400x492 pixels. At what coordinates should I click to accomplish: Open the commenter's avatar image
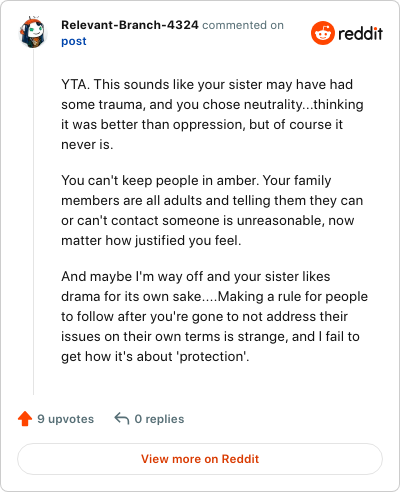click(x=32, y=32)
